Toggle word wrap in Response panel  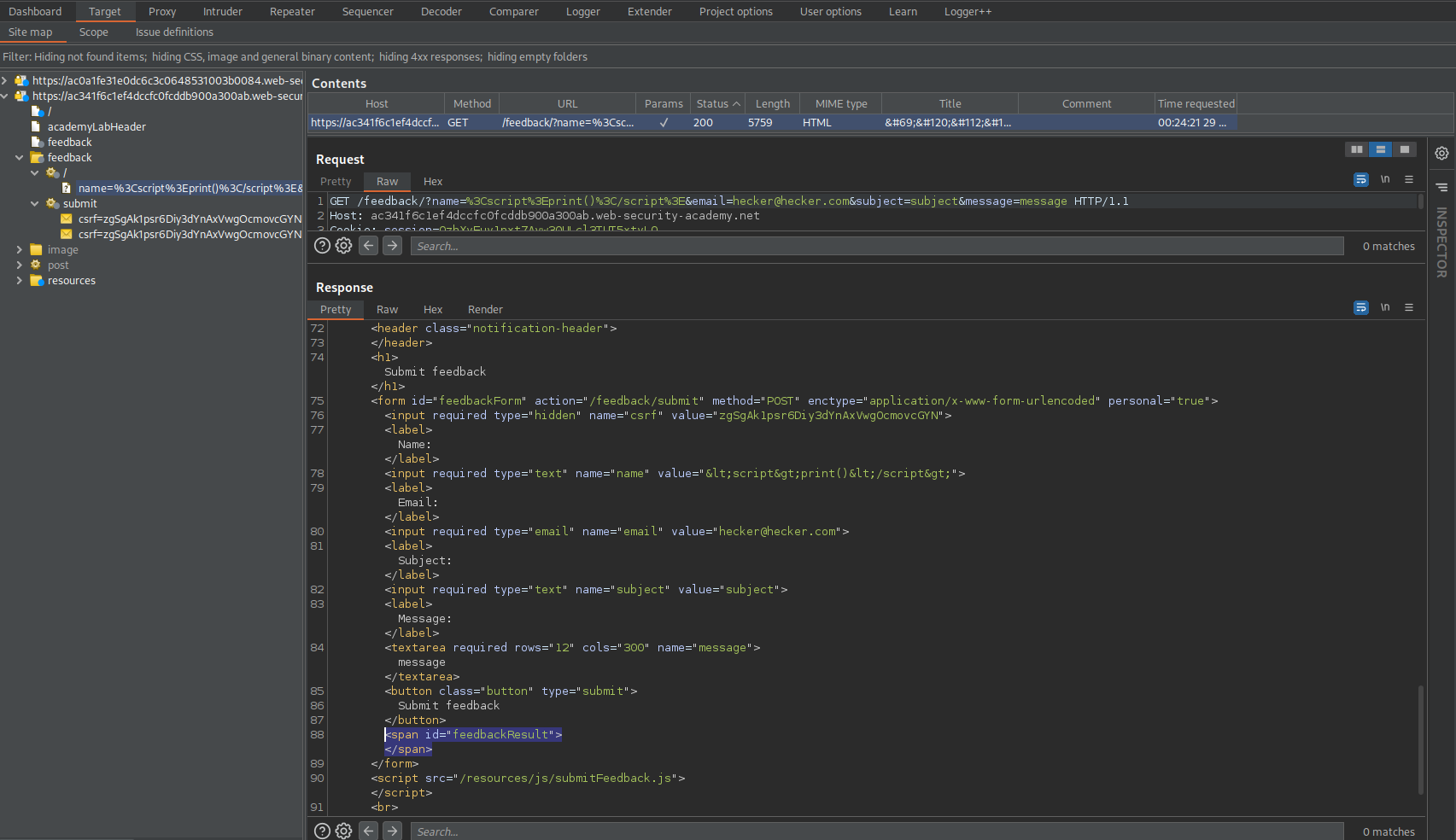coord(1361,307)
